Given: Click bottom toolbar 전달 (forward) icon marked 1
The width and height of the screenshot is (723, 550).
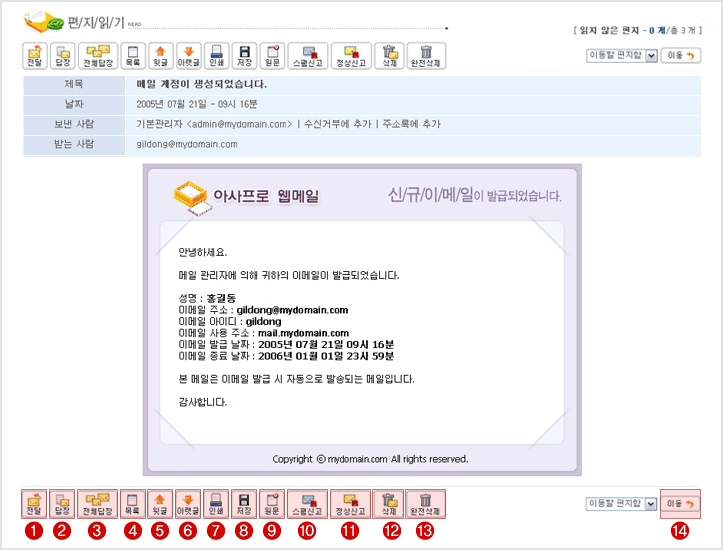Looking at the screenshot, I should (35, 503).
